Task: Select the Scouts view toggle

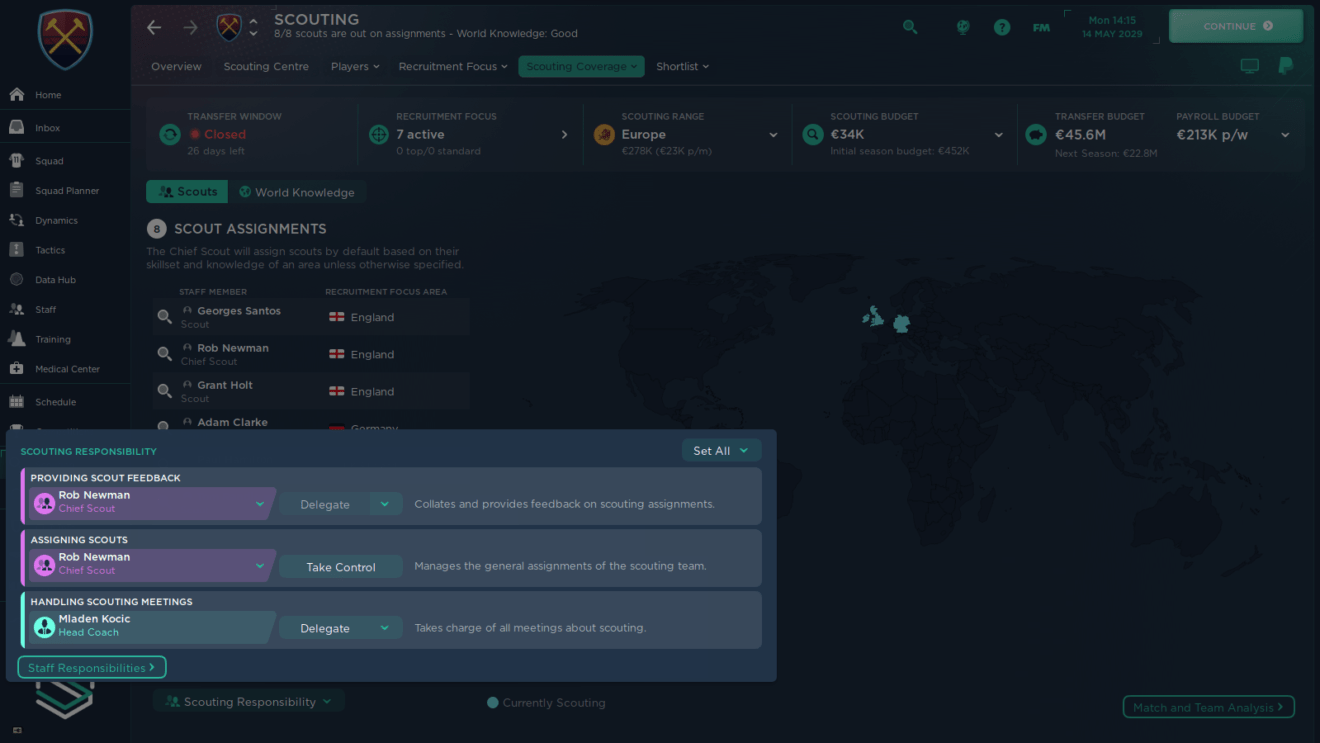Action: (187, 192)
